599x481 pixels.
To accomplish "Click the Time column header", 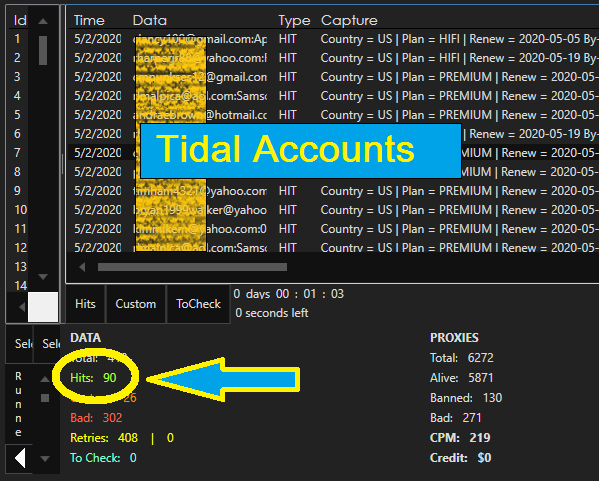I will [89, 20].
